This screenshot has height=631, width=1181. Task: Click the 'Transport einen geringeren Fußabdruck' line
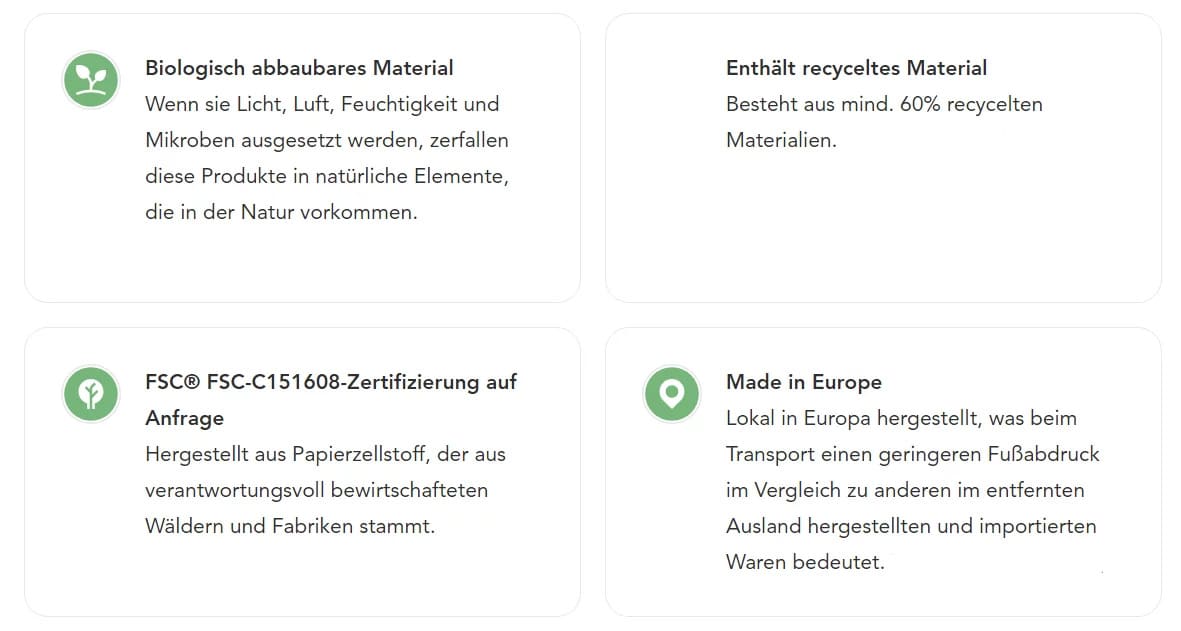(x=912, y=454)
